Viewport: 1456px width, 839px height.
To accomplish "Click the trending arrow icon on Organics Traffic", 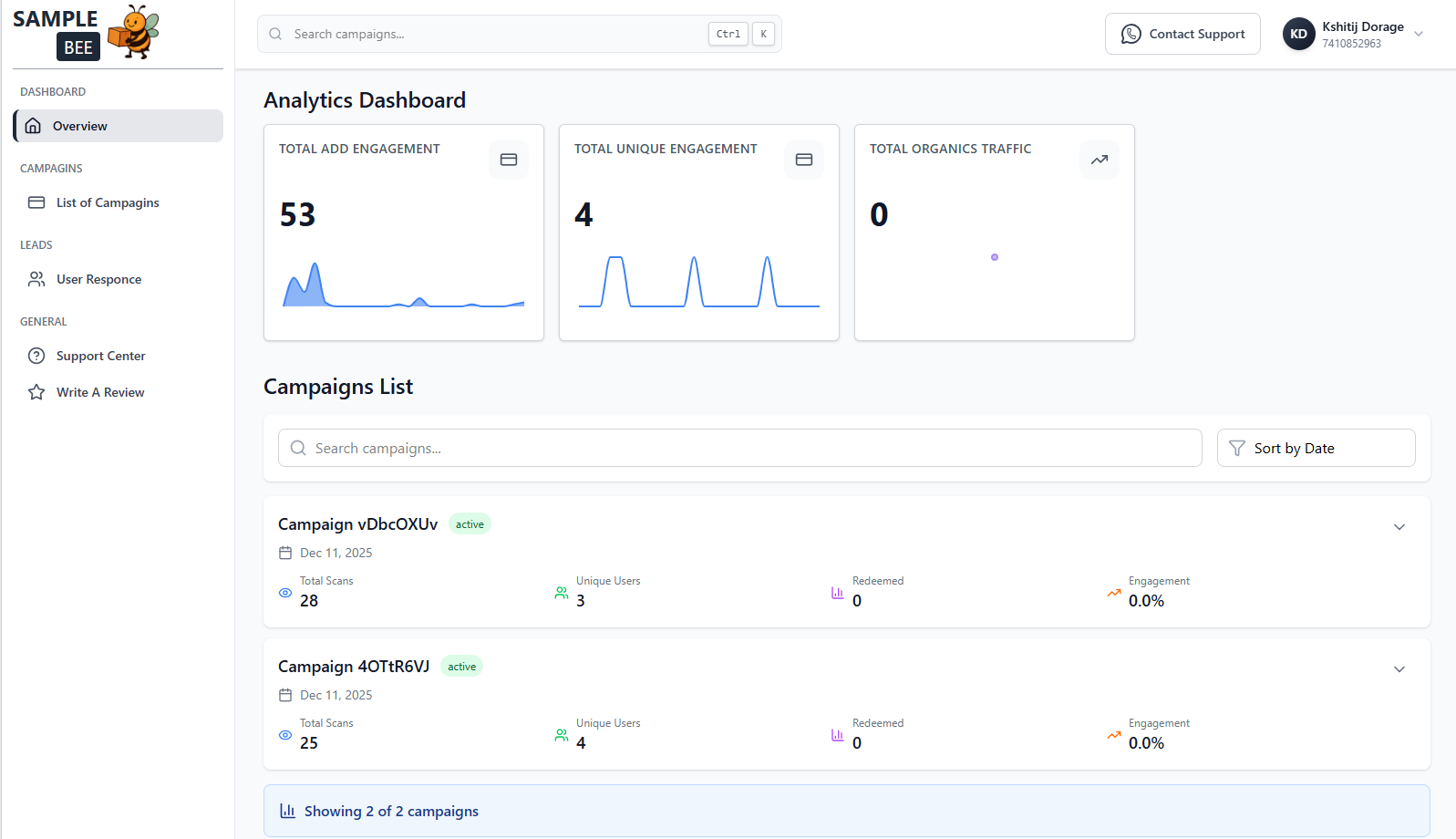I will (x=1100, y=160).
